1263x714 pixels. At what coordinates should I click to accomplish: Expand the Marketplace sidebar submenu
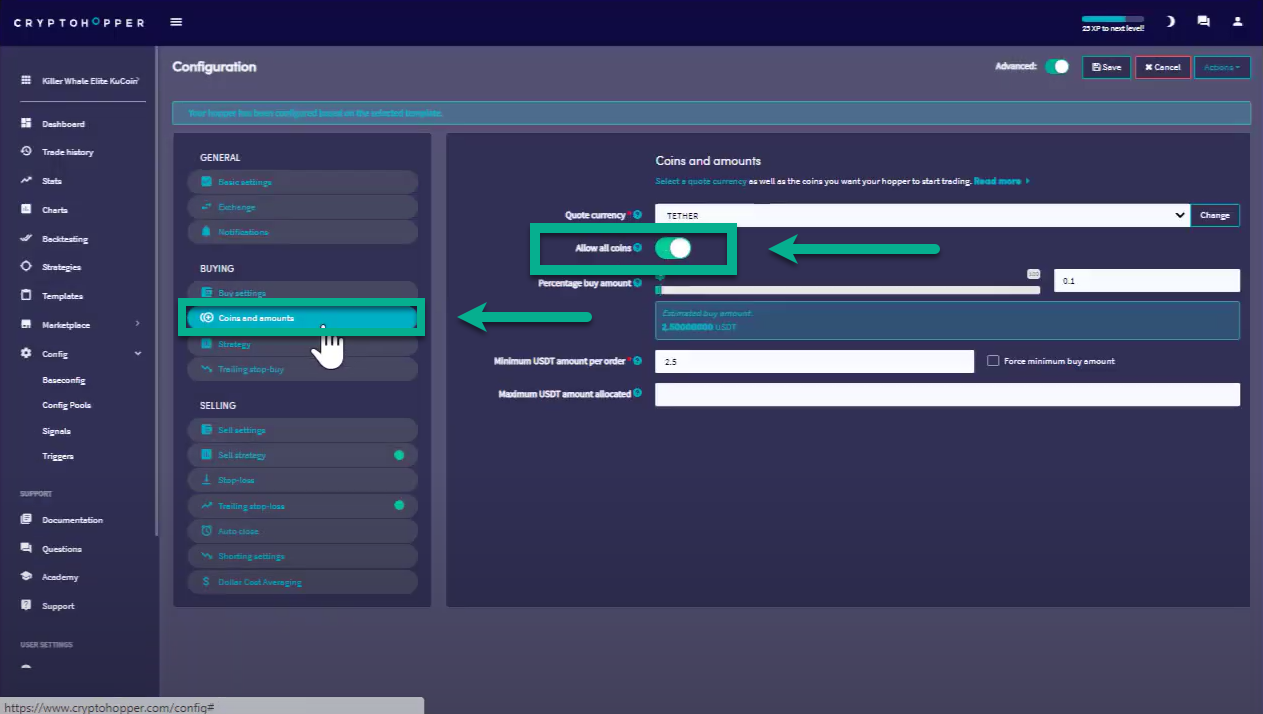coord(137,324)
